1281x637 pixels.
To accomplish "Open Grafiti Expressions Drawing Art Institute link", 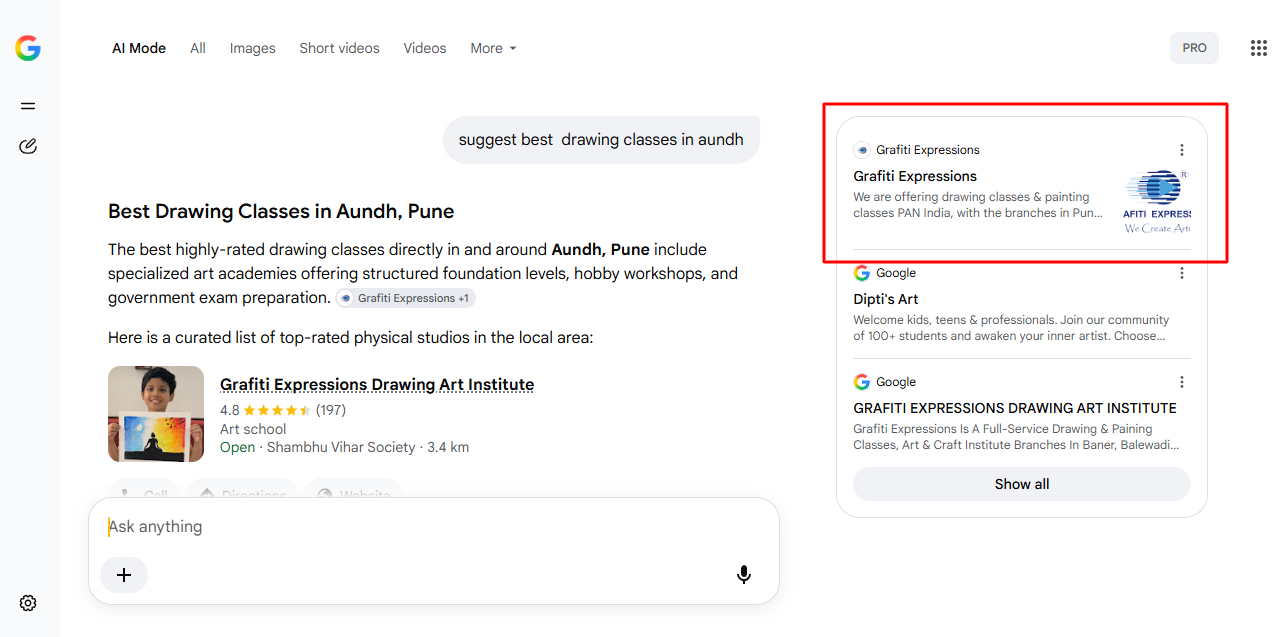I will tap(377, 385).
